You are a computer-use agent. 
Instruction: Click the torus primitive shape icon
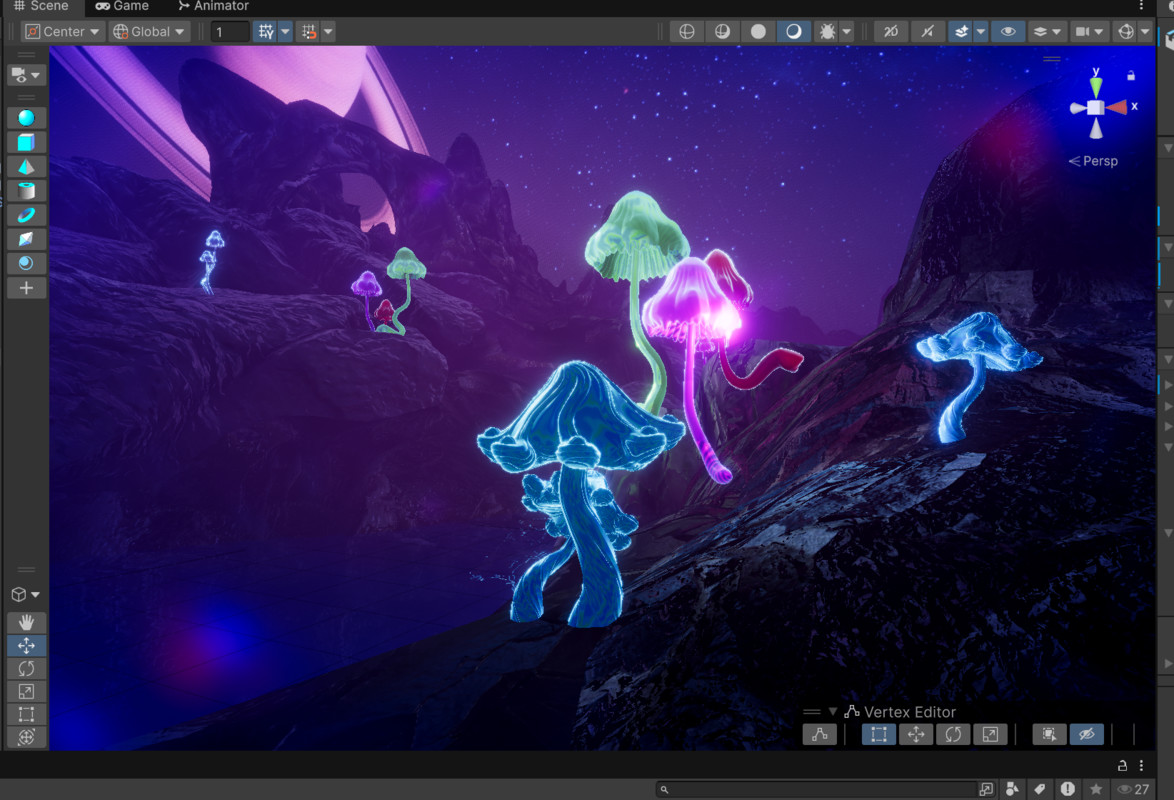coord(26,215)
